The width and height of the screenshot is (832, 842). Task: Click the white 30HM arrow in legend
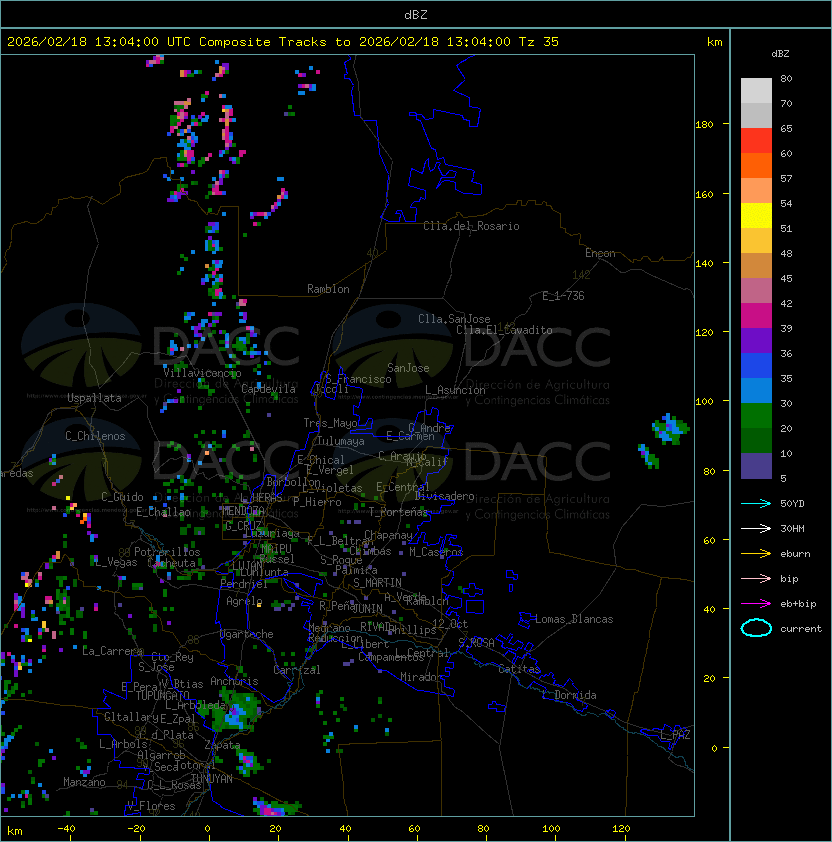click(756, 528)
